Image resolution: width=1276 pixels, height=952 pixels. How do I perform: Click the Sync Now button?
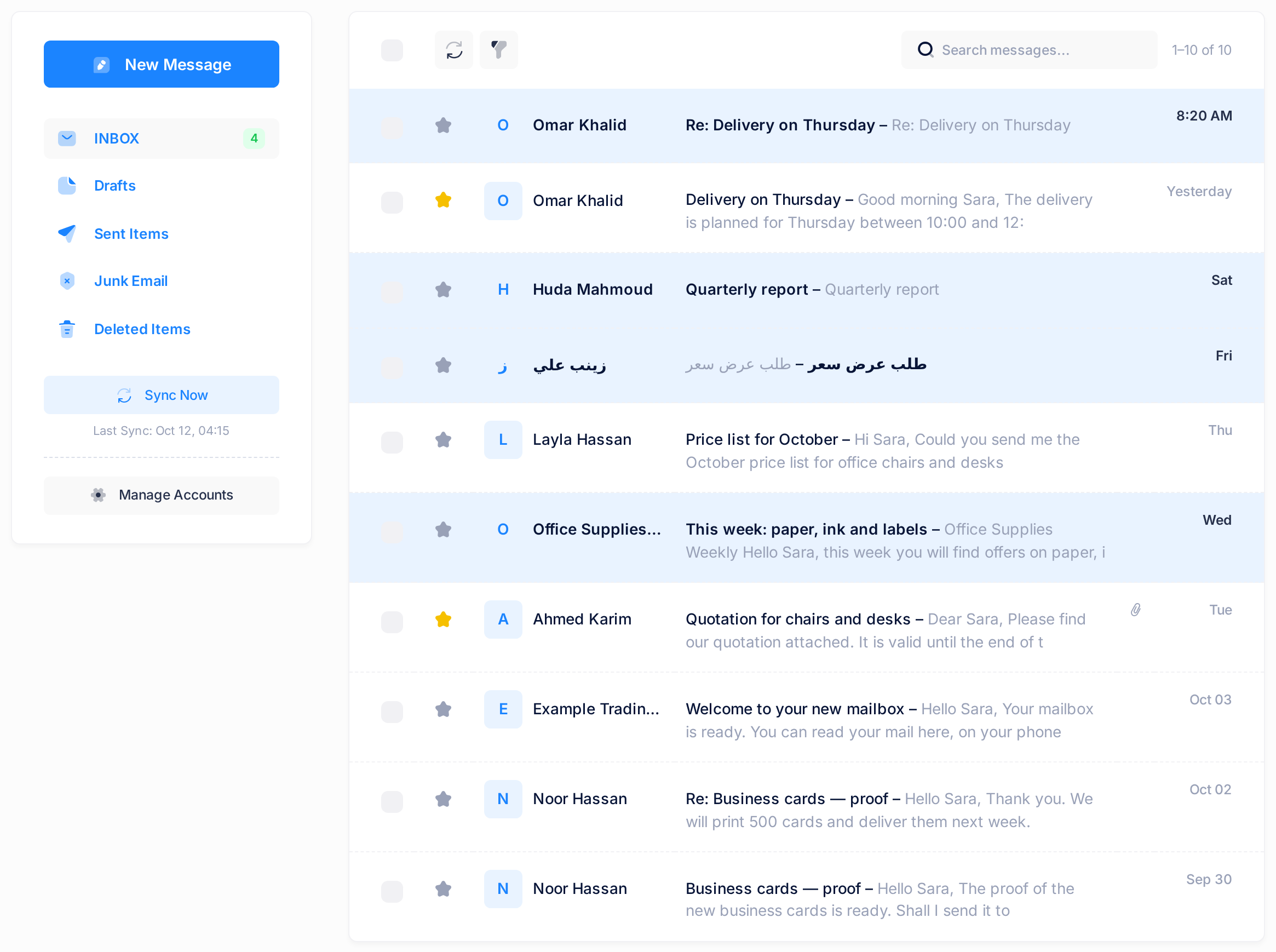[162, 395]
